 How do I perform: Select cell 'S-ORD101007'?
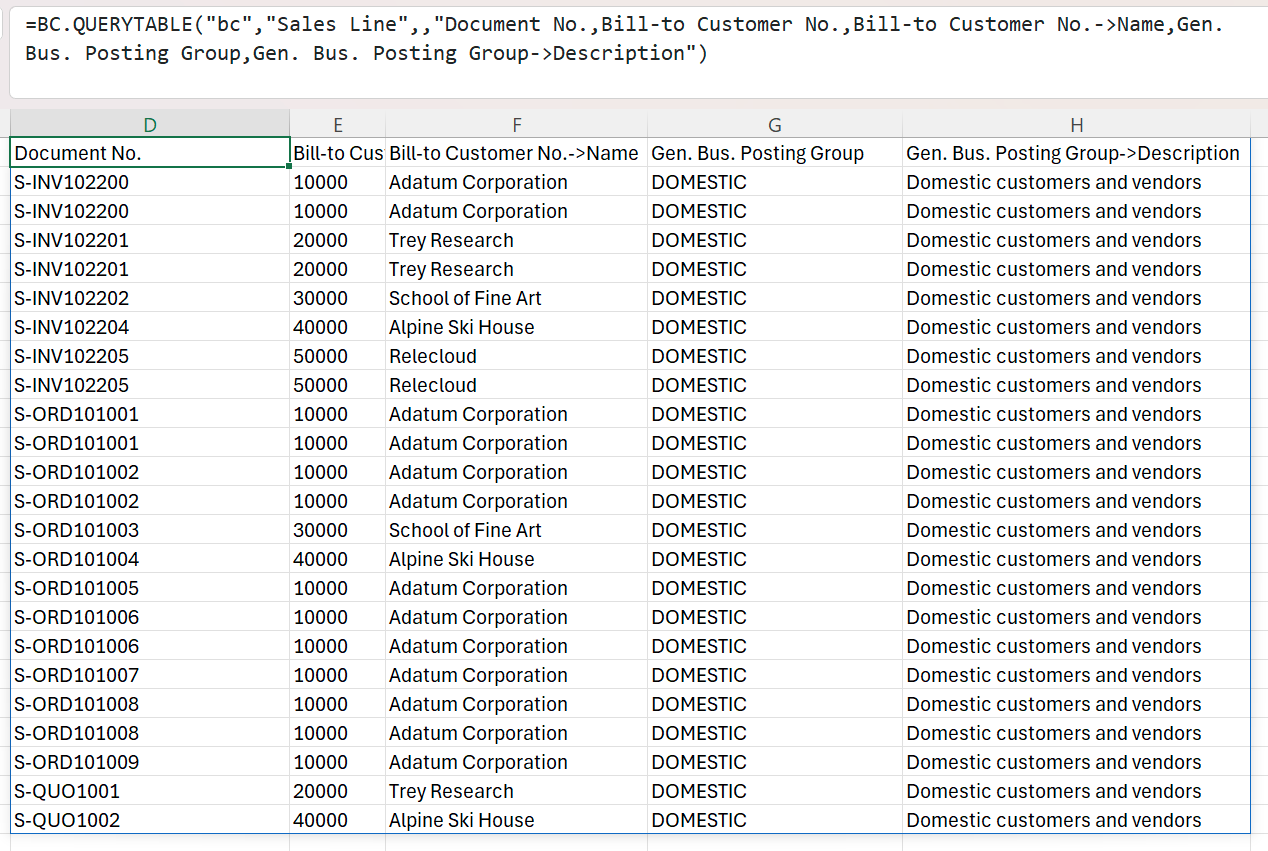pyautogui.click(x=150, y=675)
